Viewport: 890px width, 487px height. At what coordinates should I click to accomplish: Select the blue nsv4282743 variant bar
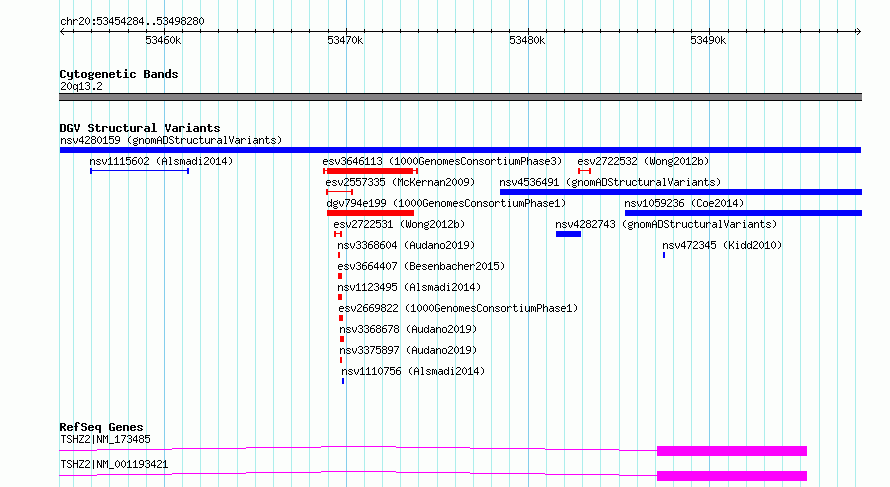click(x=568, y=234)
